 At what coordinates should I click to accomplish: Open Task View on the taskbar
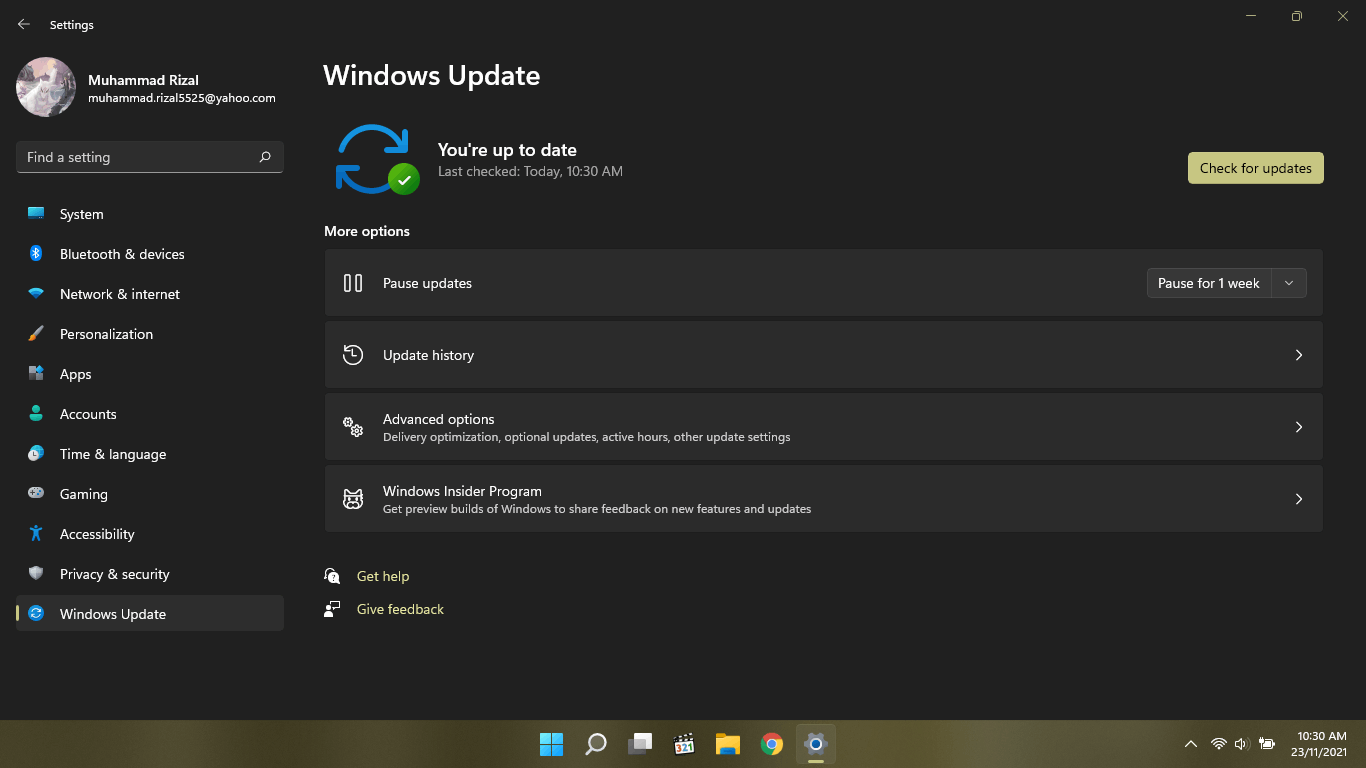coord(639,744)
